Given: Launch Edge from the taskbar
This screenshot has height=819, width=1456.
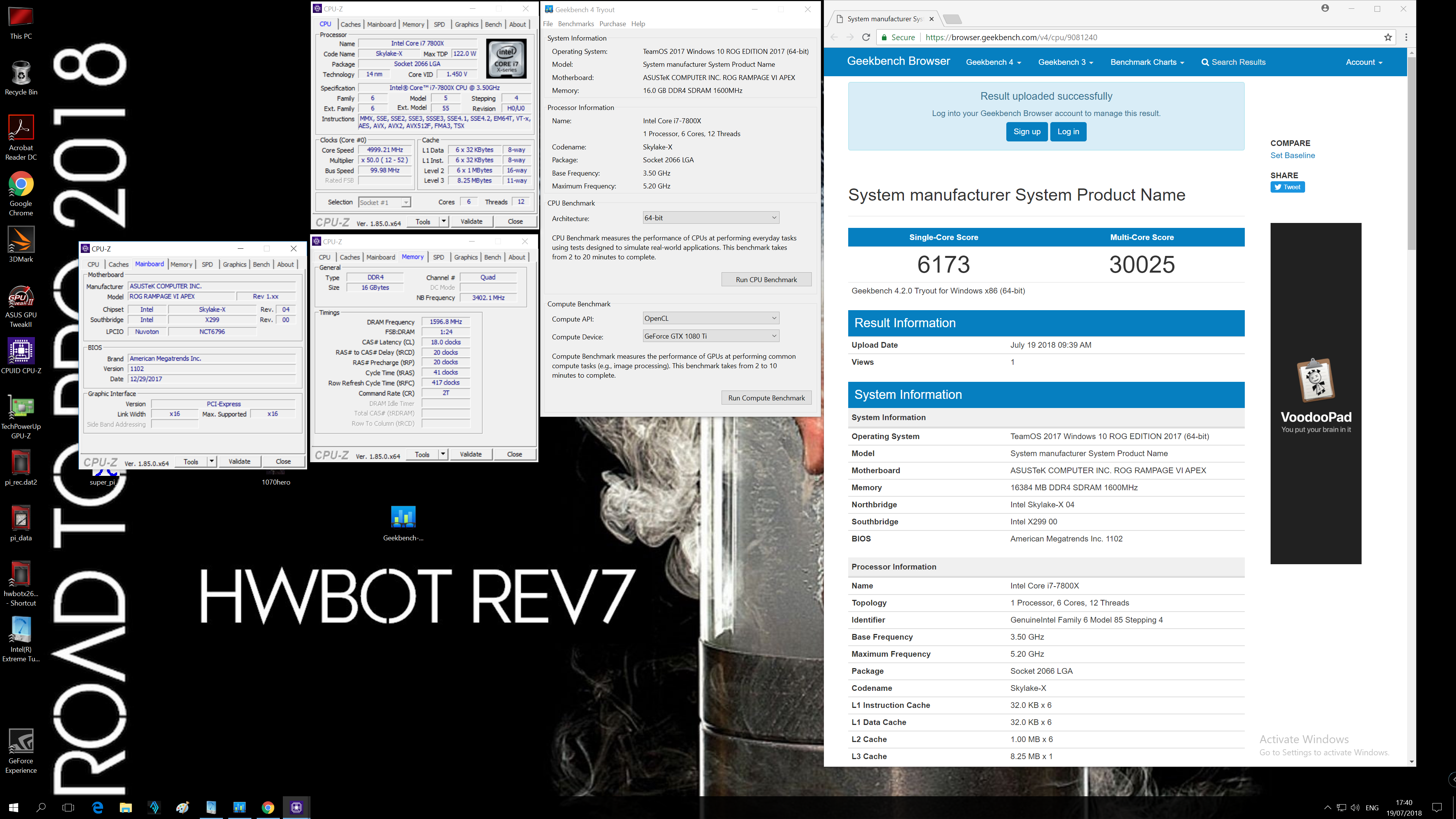Looking at the screenshot, I should (97, 807).
